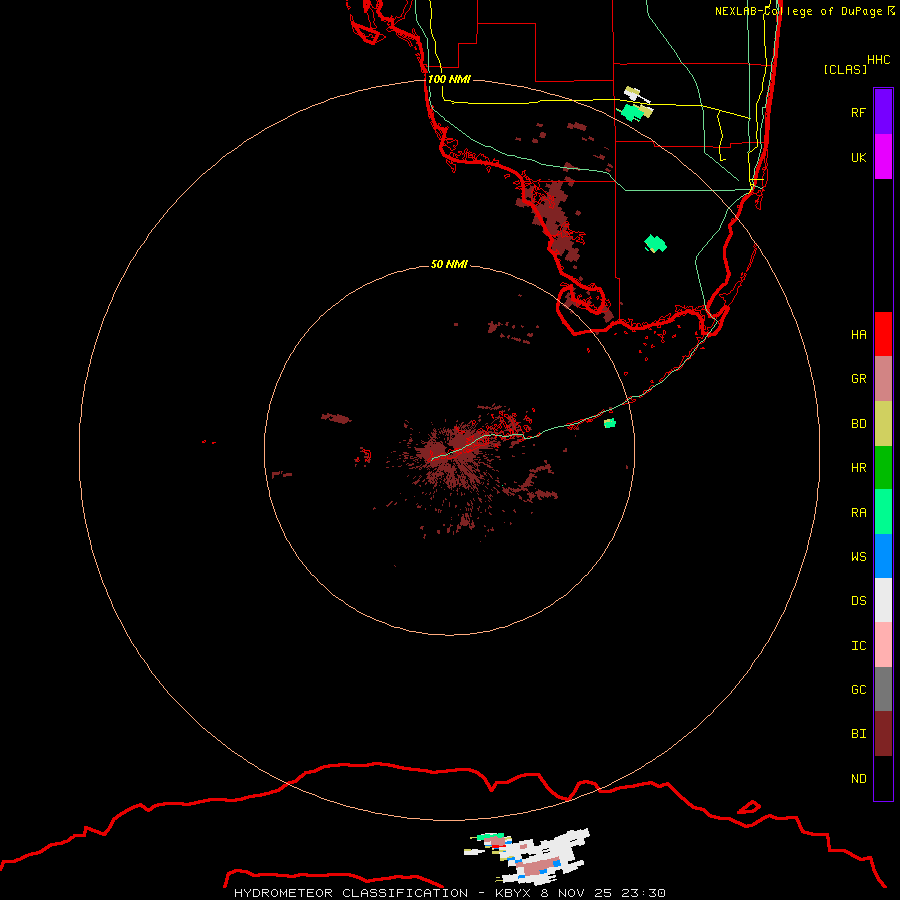Click the RF legend label
Screen dimensions: 900x900
point(858,112)
